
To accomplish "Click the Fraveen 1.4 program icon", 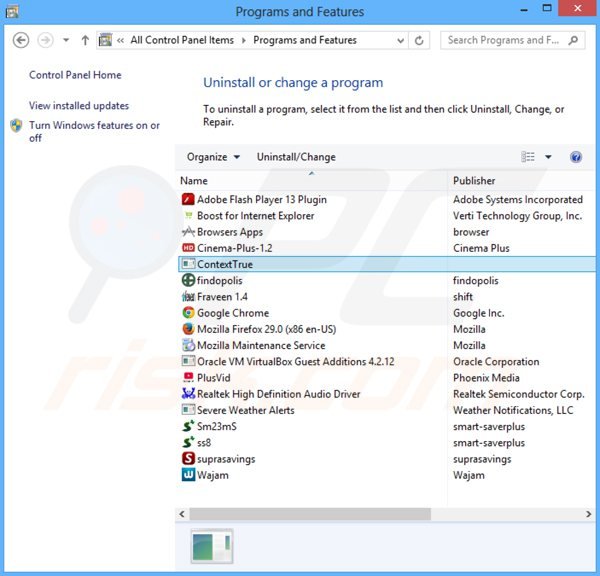I will tap(188, 297).
